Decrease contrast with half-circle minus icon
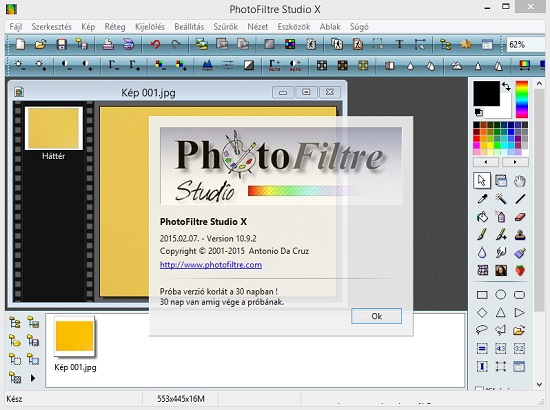Image resolution: width=550 pixels, height=410 pixels. [66, 65]
